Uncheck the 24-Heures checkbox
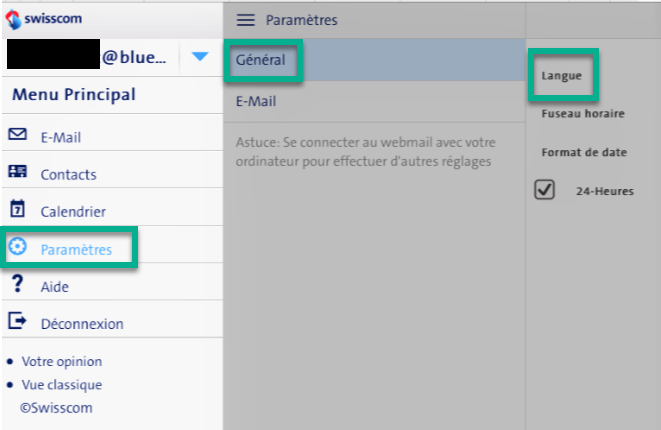This screenshot has height=430, width=661. (545, 190)
